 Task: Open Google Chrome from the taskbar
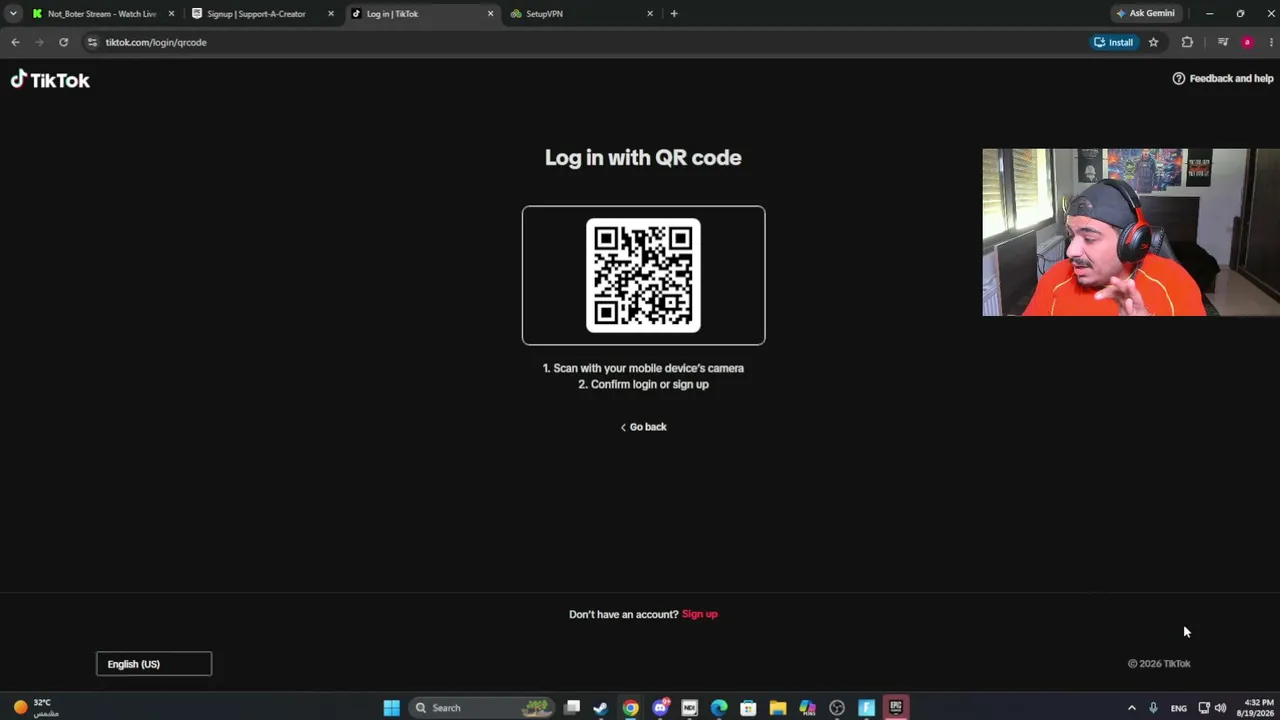coord(630,708)
